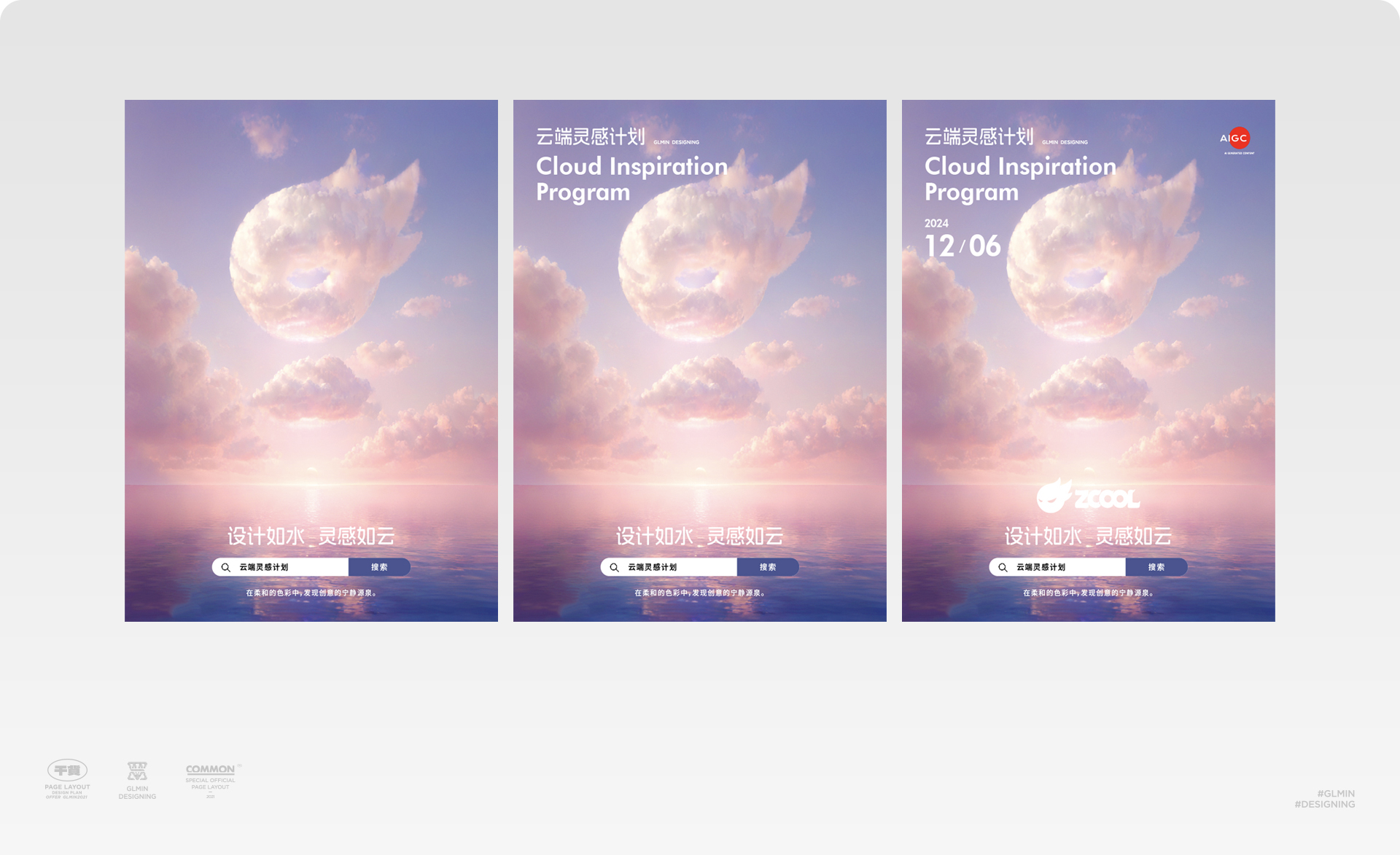The image size is (1400, 855).
Task: Click 云端灵感计划 Chinese heading in right poster
Action: click(979, 137)
